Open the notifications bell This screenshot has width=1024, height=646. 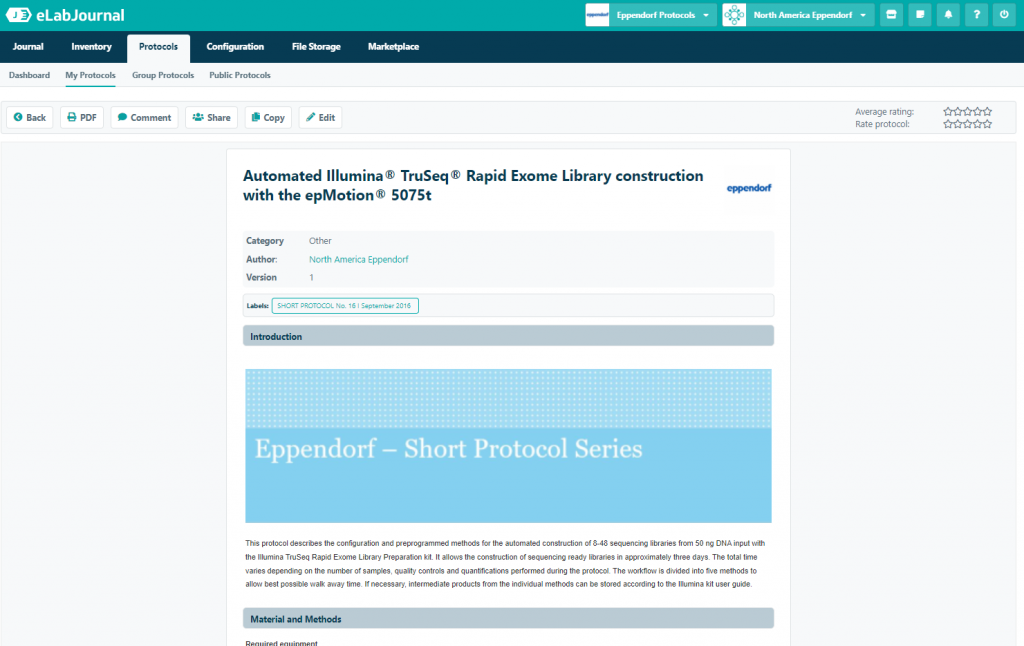pyautogui.click(x=948, y=14)
